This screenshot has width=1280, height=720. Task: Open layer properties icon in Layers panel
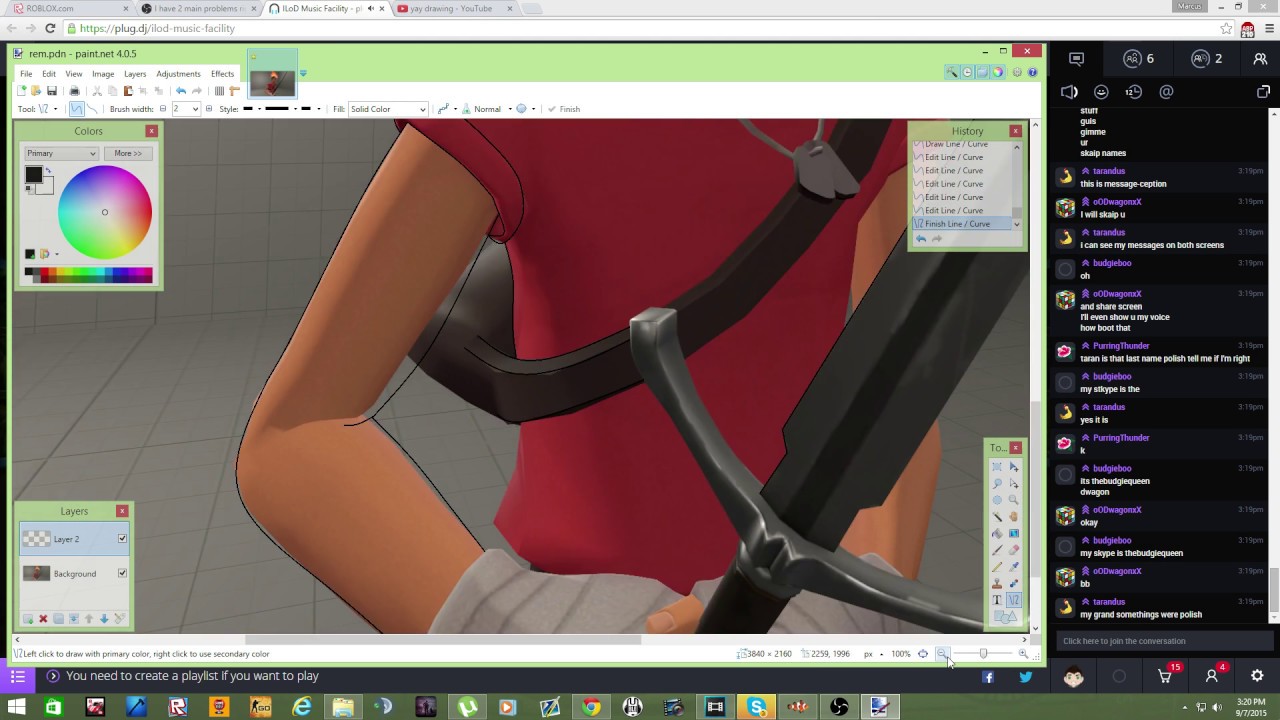[119, 619]
